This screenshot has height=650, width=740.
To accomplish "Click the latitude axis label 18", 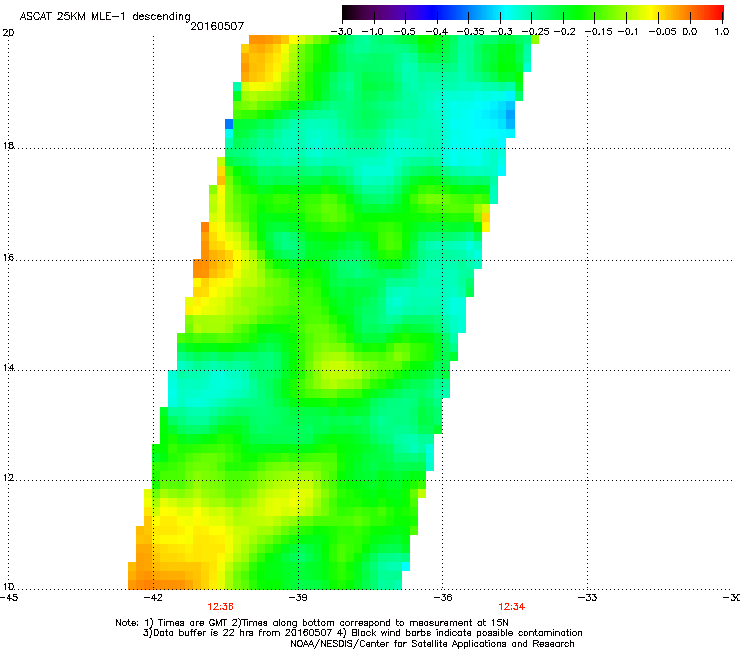I will pyautogui.click(x=8, y=145).
